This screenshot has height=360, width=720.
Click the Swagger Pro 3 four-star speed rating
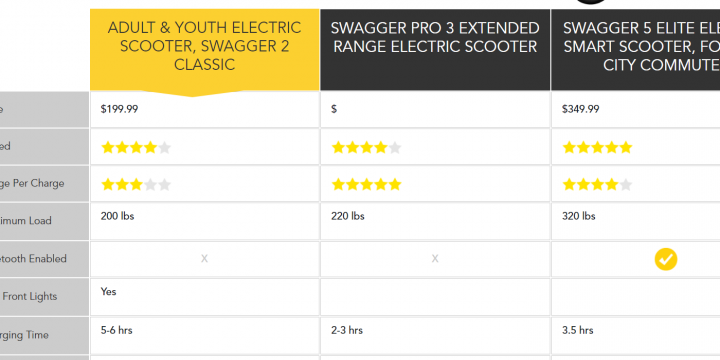click(366, 147)
